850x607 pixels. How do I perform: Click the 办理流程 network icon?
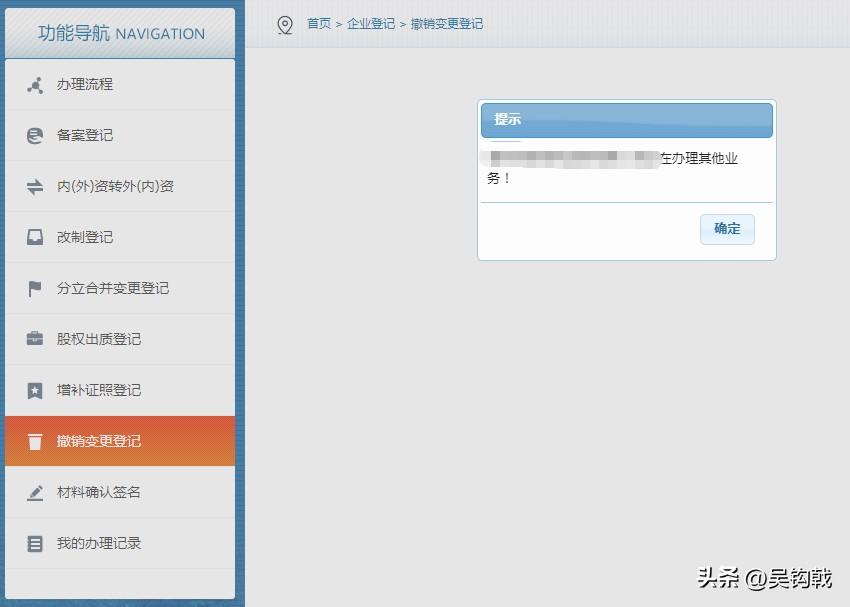(x=35, y=85)
